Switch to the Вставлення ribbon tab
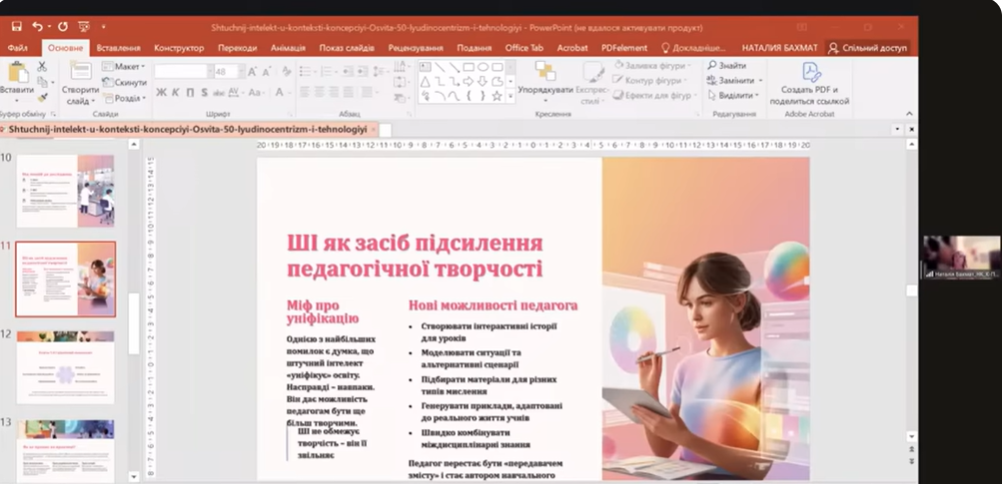Screen dimensions: 1002x484 click(x=118, y=47)
